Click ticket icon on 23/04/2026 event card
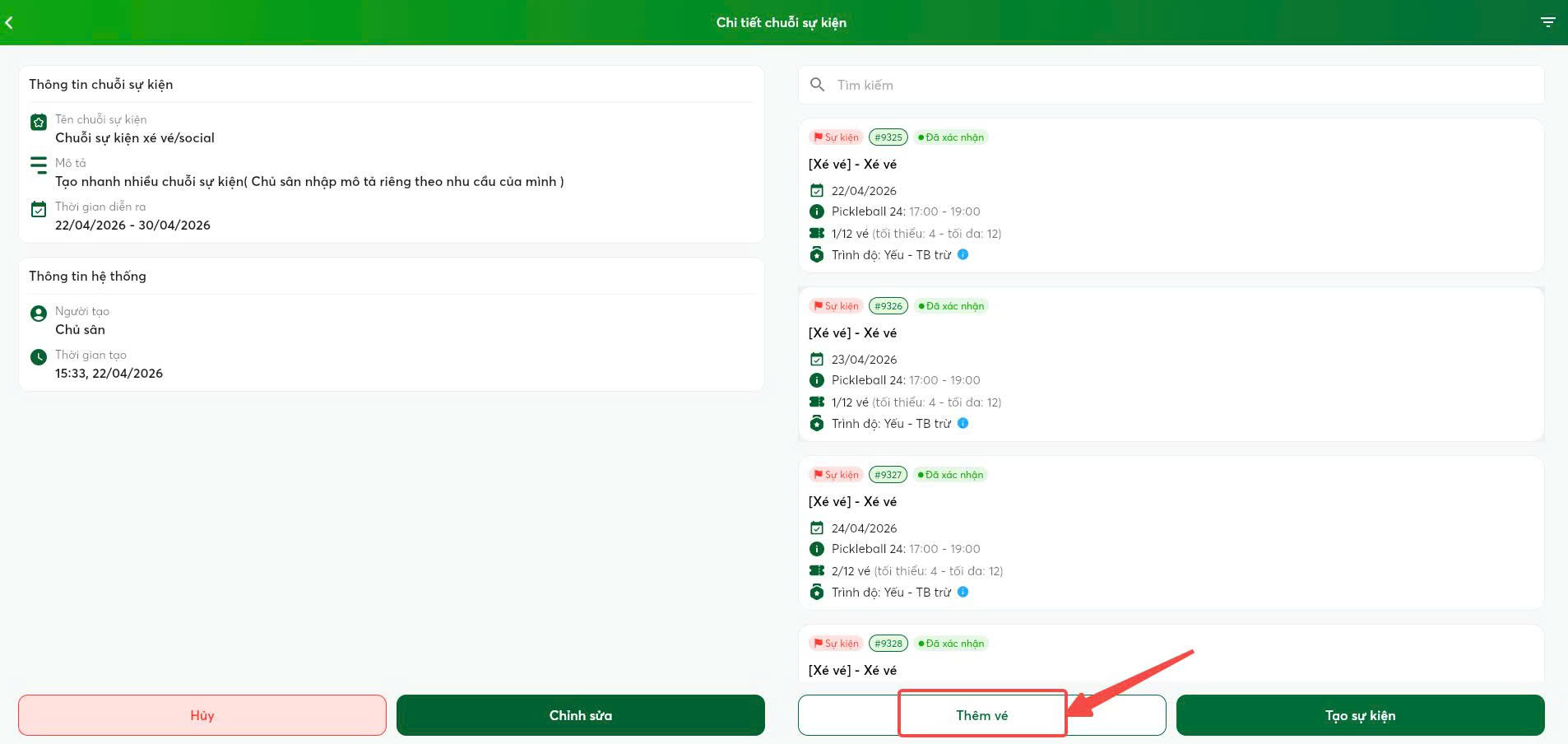The width and height of the screenshot is (1568, 744). (817, 402)
